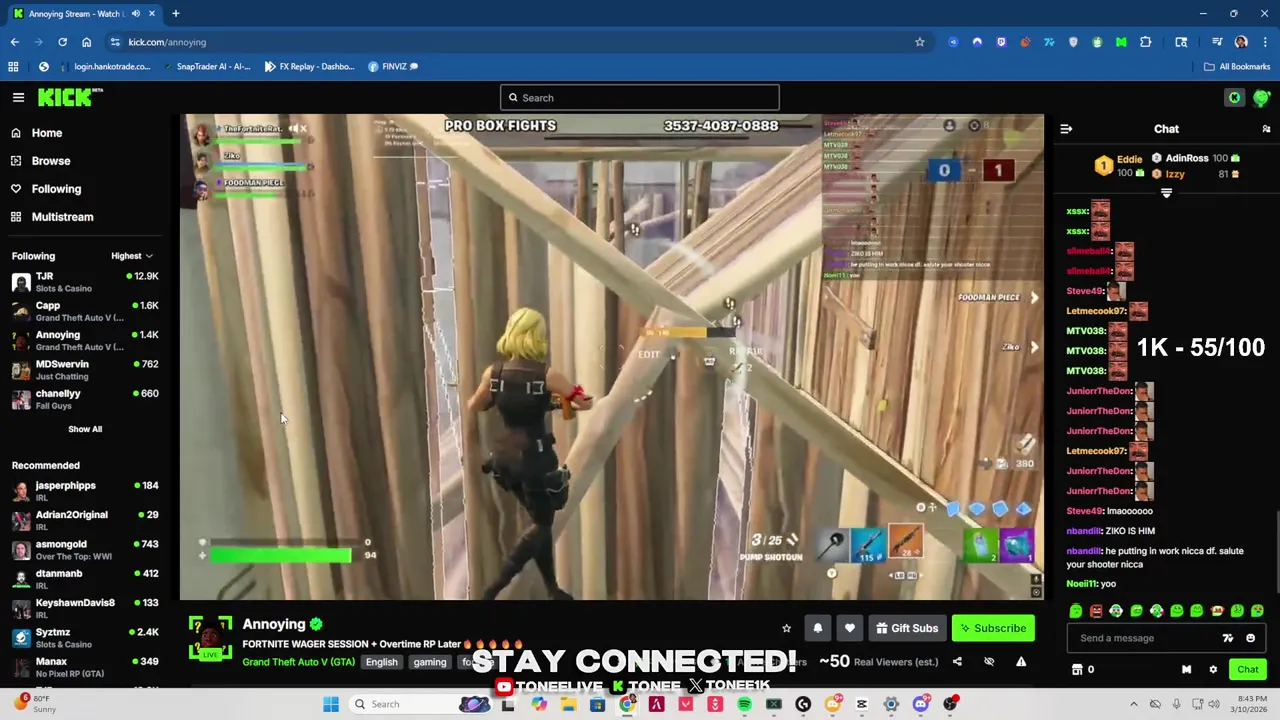Expand the Highest sort dropdown
Screen dimensions: 1280x720
coord(132,256)
